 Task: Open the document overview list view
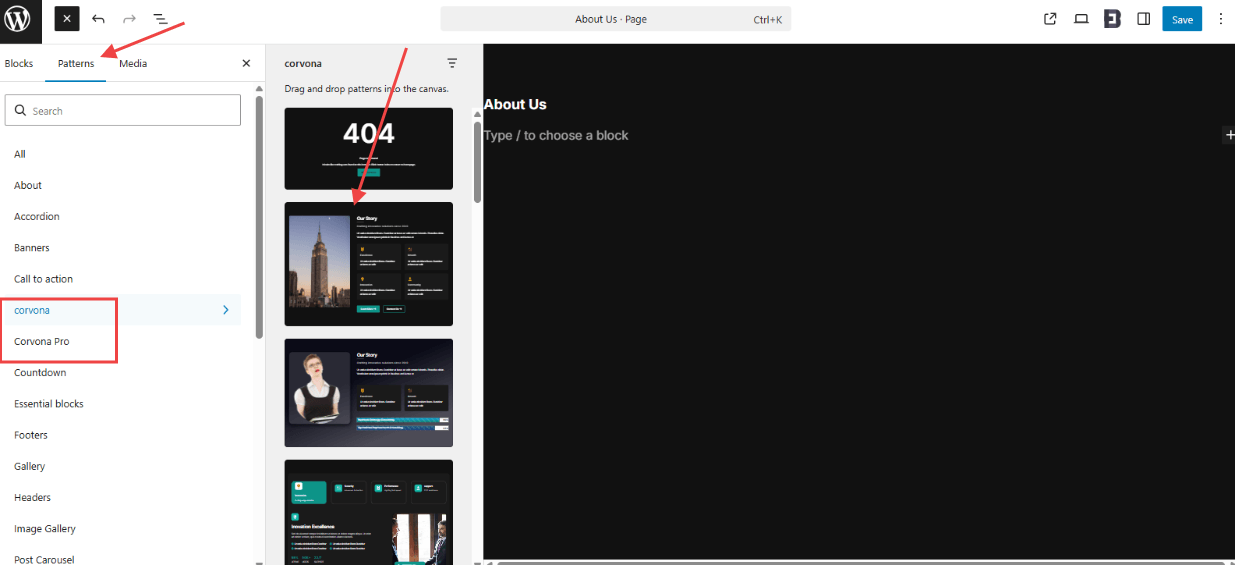click(160, 19)
